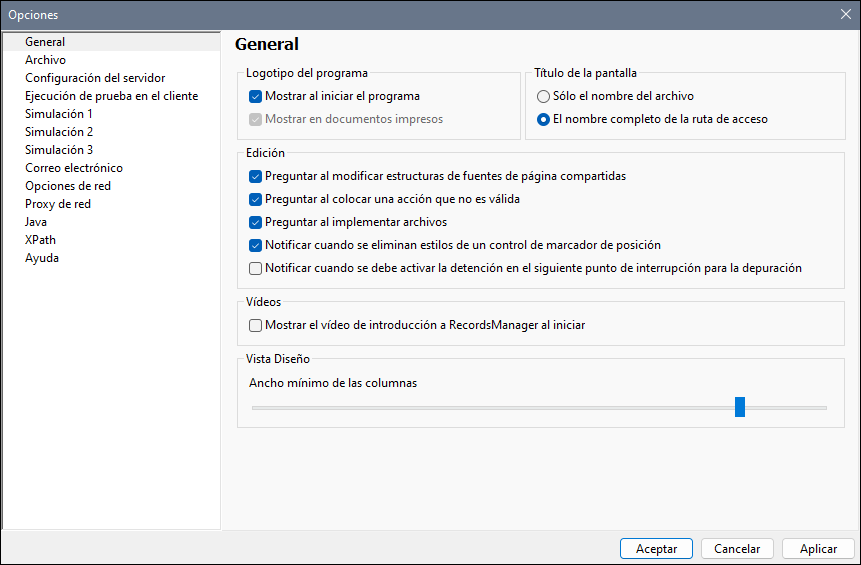Open Correo electrónico settings page

pos(74,168)
